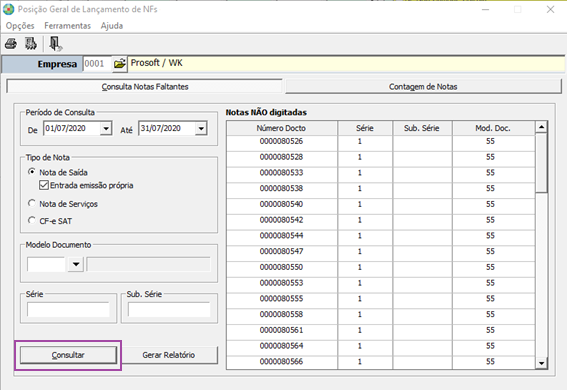Switch to Contagem de Notas tab

423,86
